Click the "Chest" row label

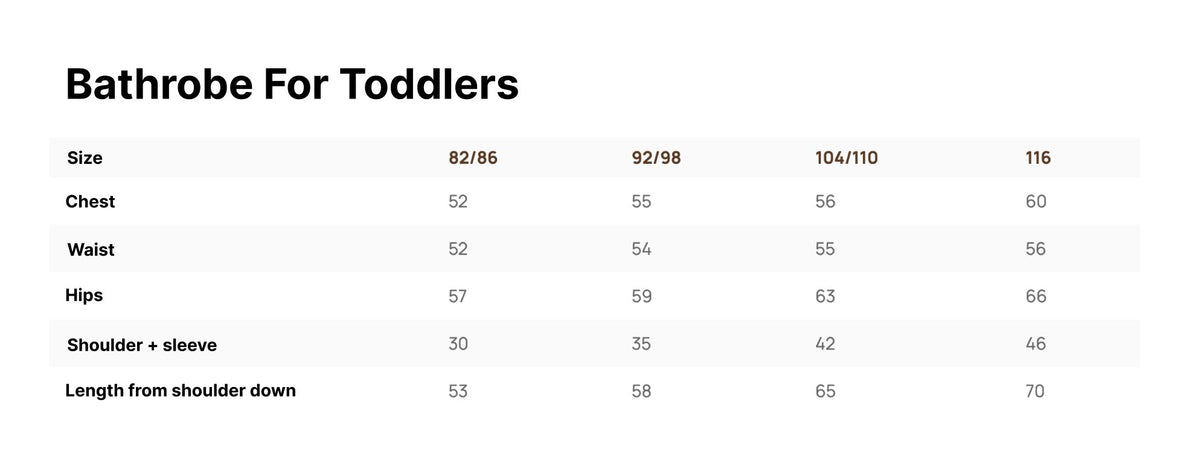coord(90,202)
